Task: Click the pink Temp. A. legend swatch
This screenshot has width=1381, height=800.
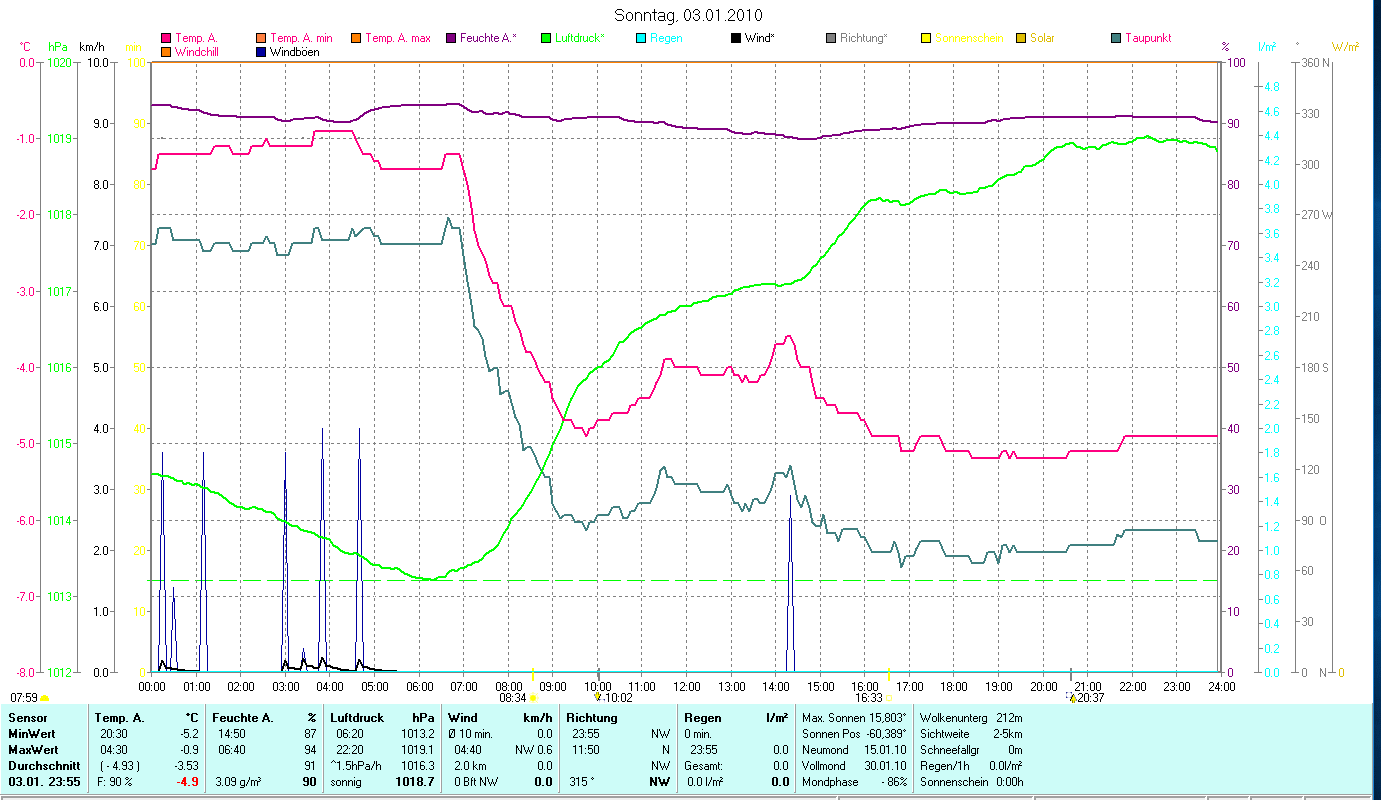Action: pos(166,38)
